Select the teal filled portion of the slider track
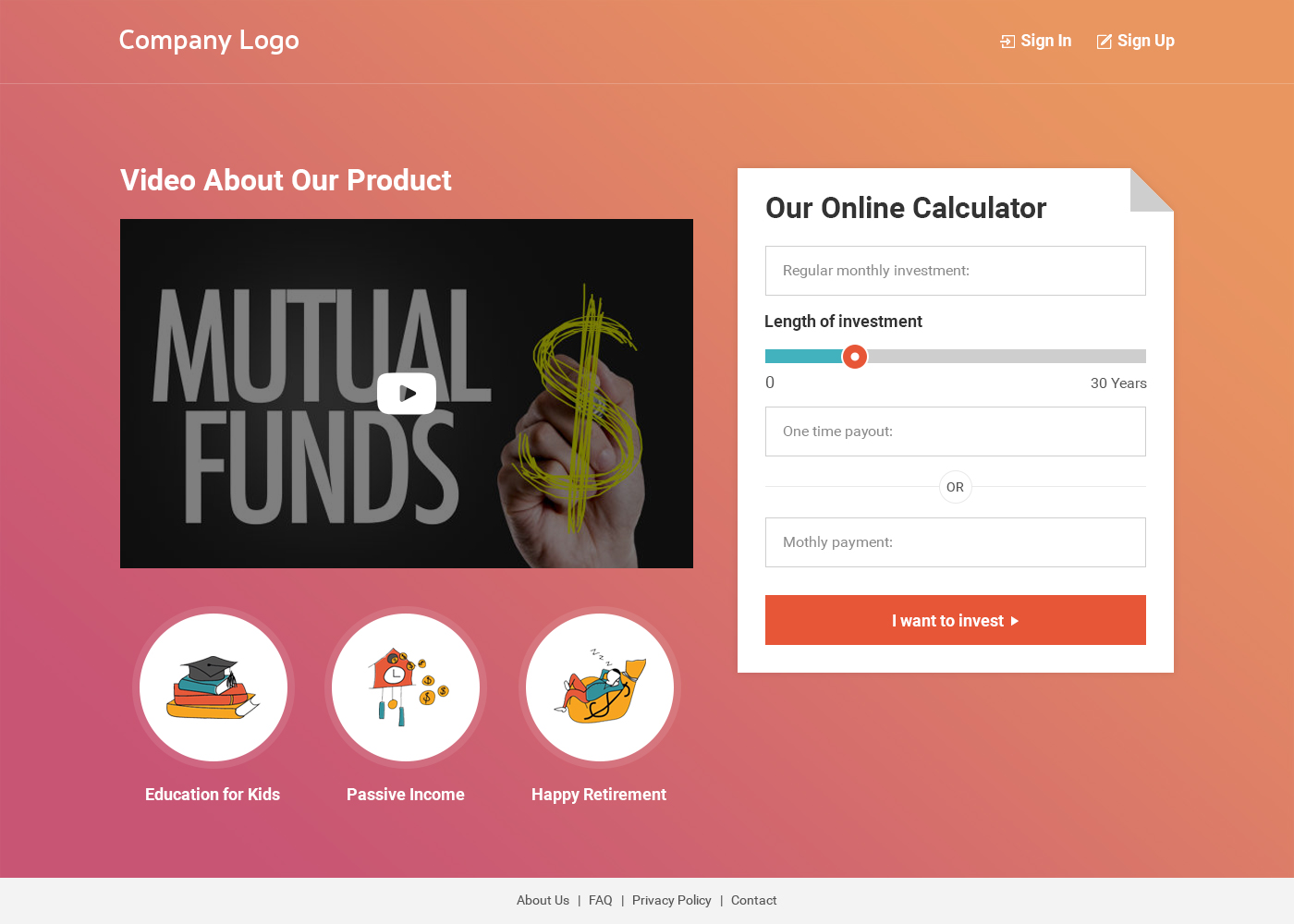Screen dimensions: 1294x924 (x=804, y=356)
